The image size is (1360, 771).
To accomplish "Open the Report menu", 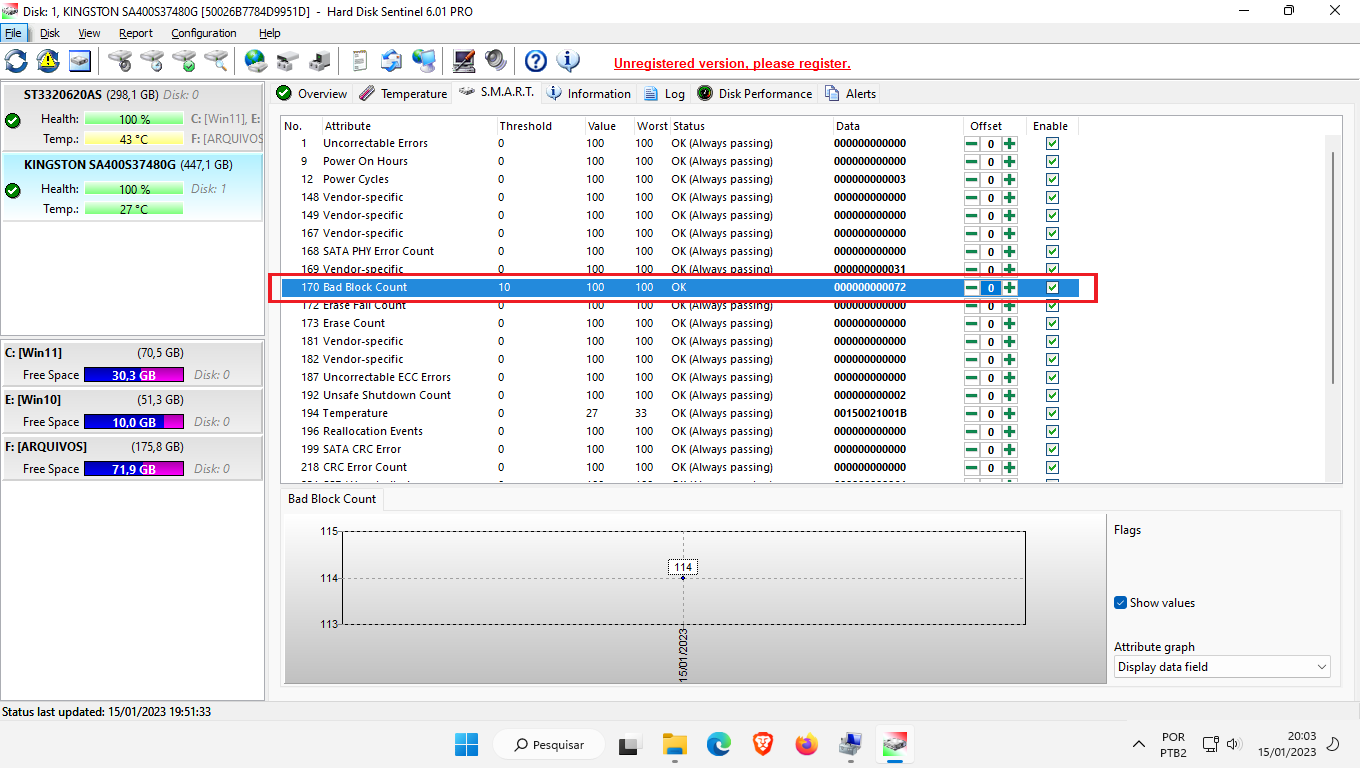I will tap(136, 33).
